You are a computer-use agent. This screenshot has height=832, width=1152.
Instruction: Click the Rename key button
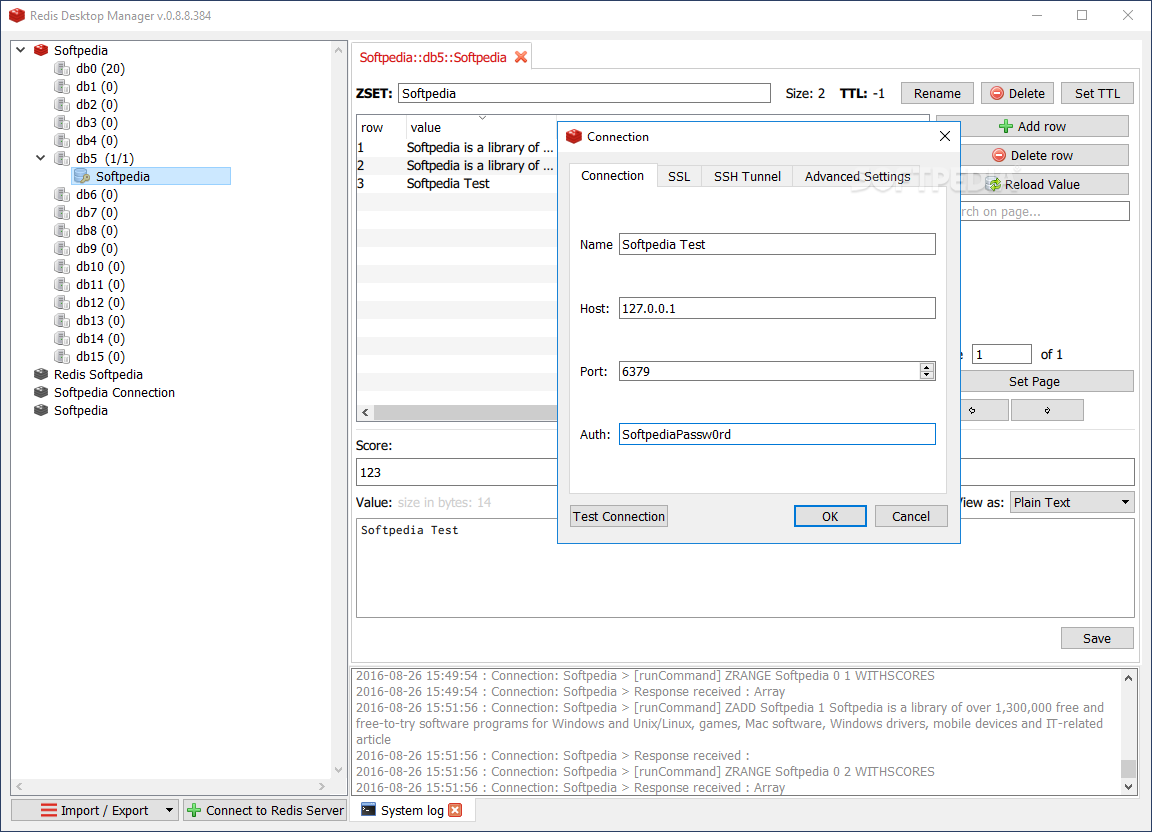(x=937, y=93)
